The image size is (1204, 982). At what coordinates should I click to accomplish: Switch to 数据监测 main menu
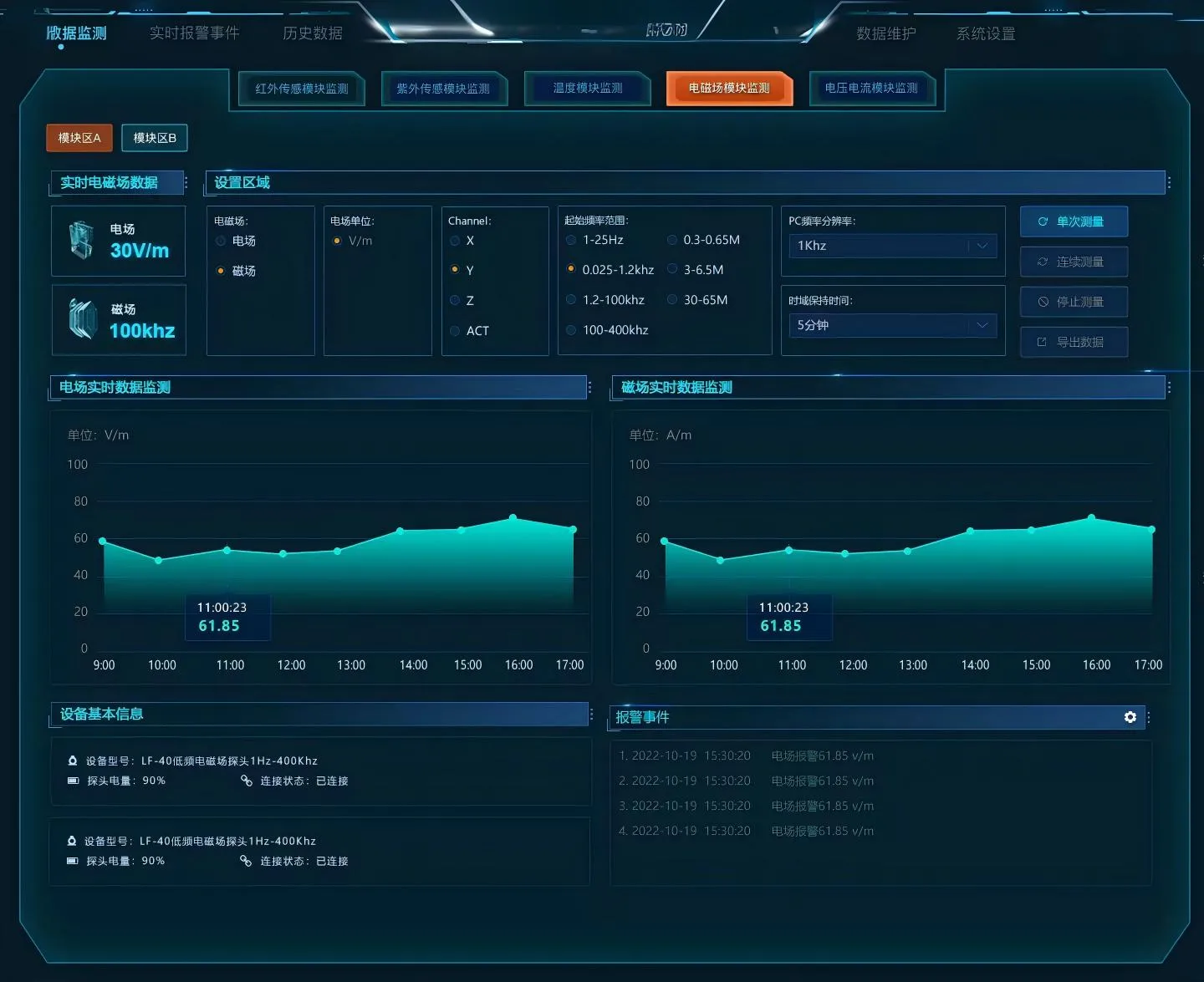pyautogui.click(x=76, y=33)
